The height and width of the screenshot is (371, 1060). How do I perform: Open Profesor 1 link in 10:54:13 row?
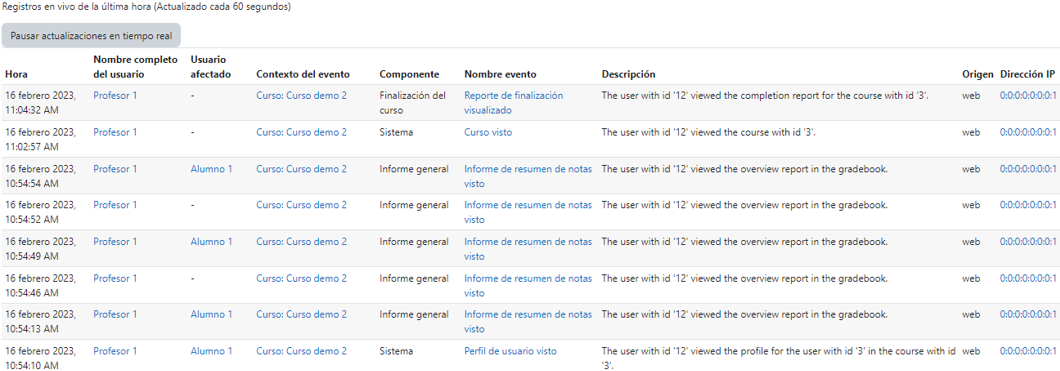tap(115, 315)
